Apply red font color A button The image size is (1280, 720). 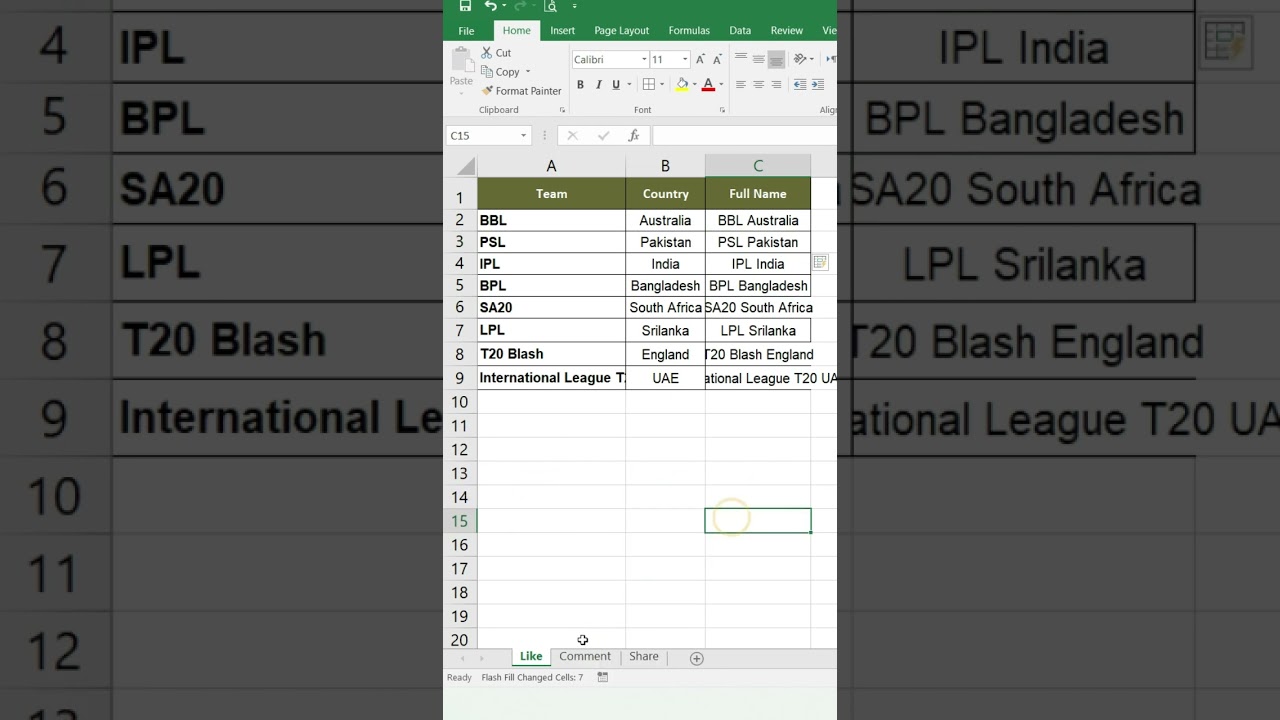point(708,85)
